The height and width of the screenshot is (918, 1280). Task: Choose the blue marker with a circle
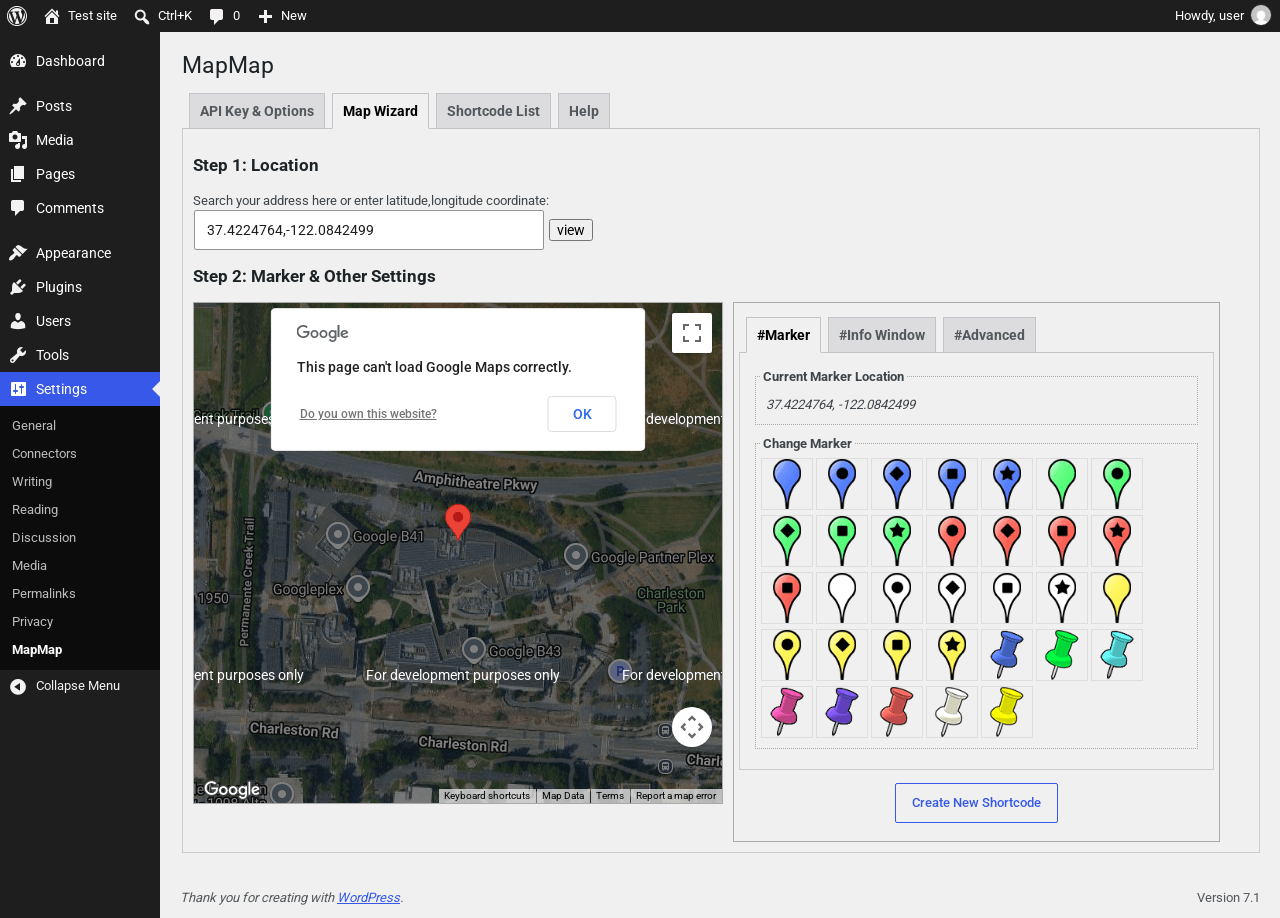click(x=842, y=484)
